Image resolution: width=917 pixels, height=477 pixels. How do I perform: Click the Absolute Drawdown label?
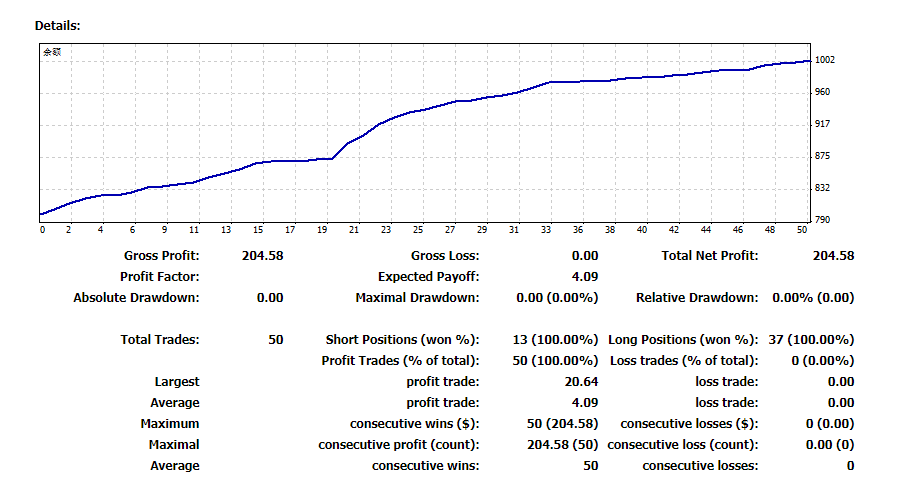pos(136,298)
